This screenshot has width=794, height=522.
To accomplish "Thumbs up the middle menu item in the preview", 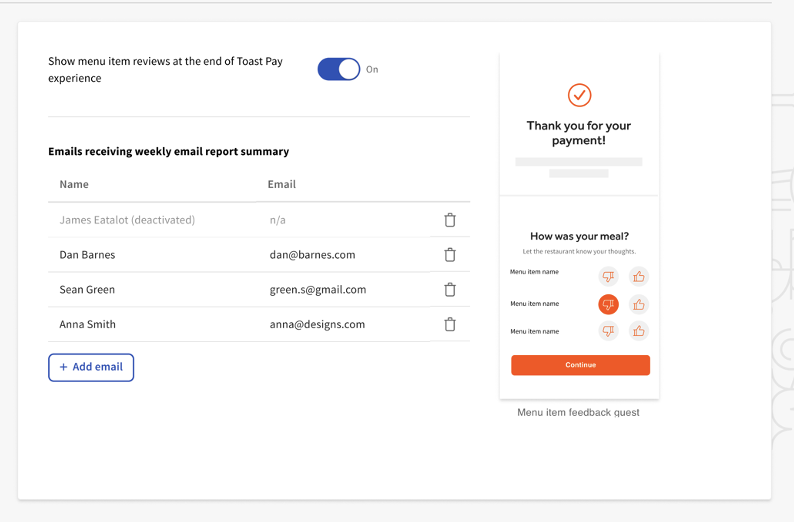I will (639, 304).
